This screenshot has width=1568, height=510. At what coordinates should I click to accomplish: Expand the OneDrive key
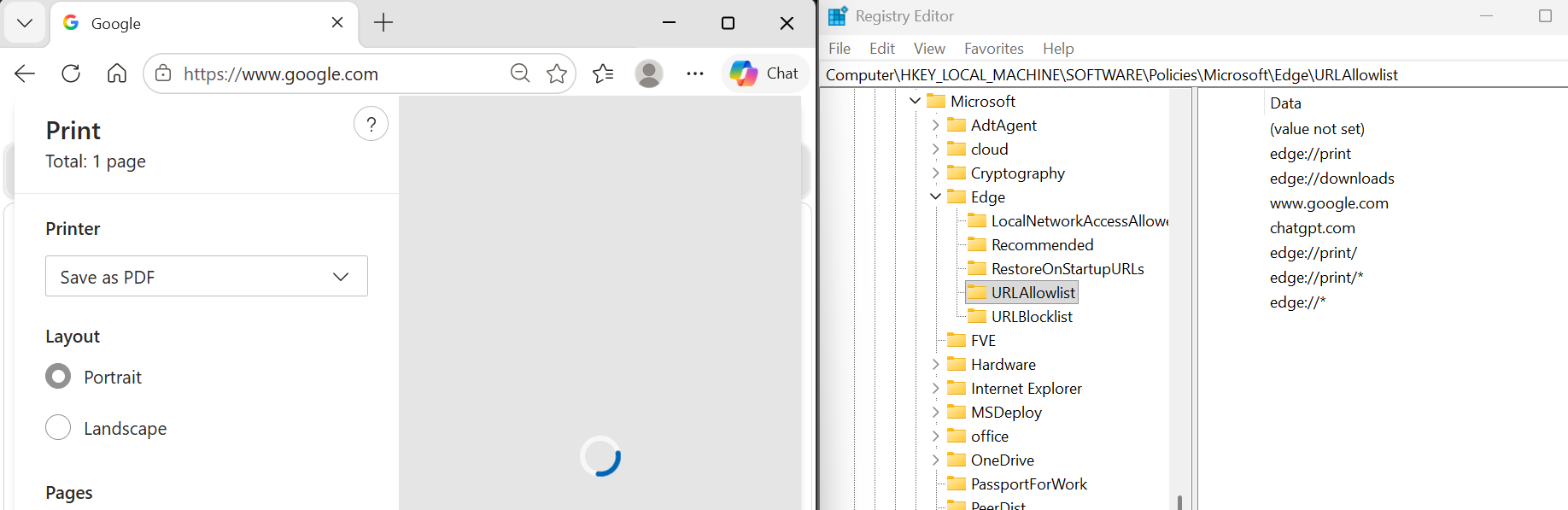936,460
